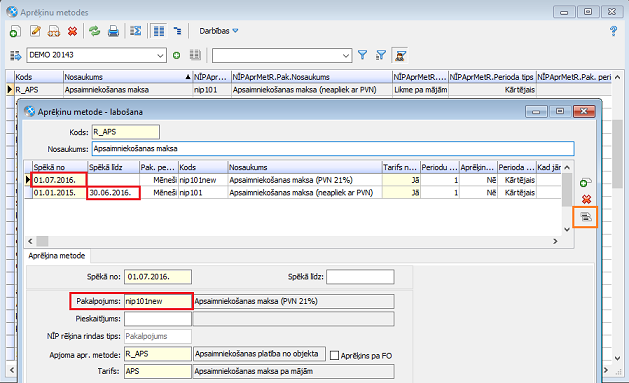Sort main list by Kods column
Viewport: 629px width, 383px height.
pos(39,77)
